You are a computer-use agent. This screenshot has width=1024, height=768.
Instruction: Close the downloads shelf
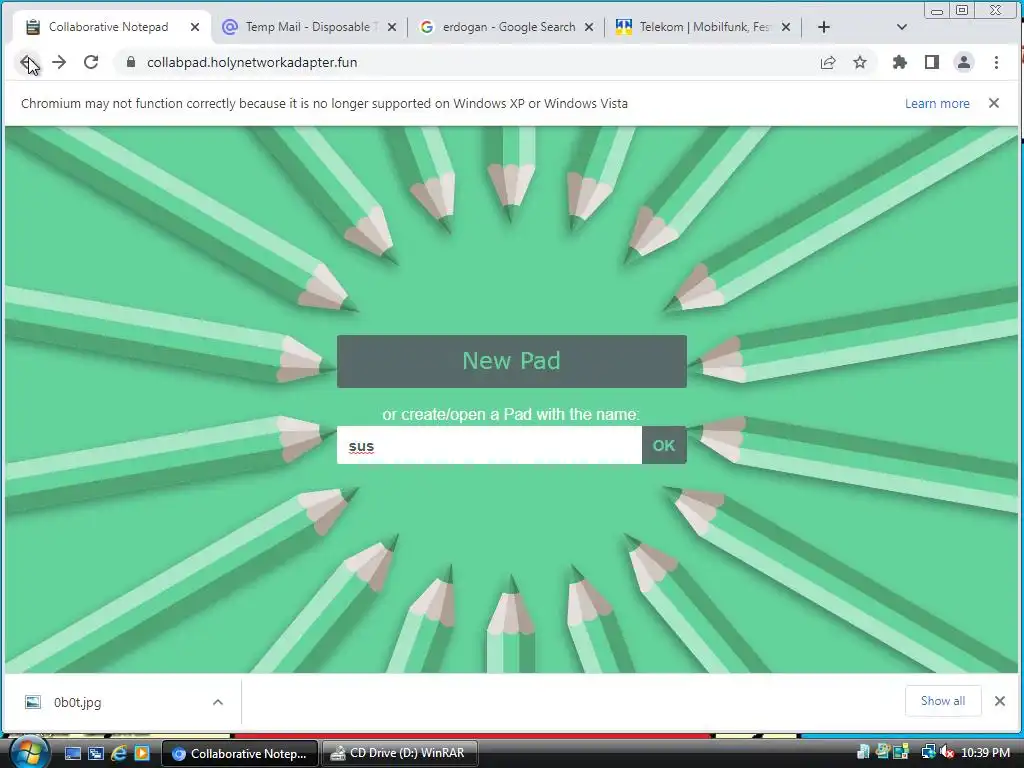coord(1000,701)
